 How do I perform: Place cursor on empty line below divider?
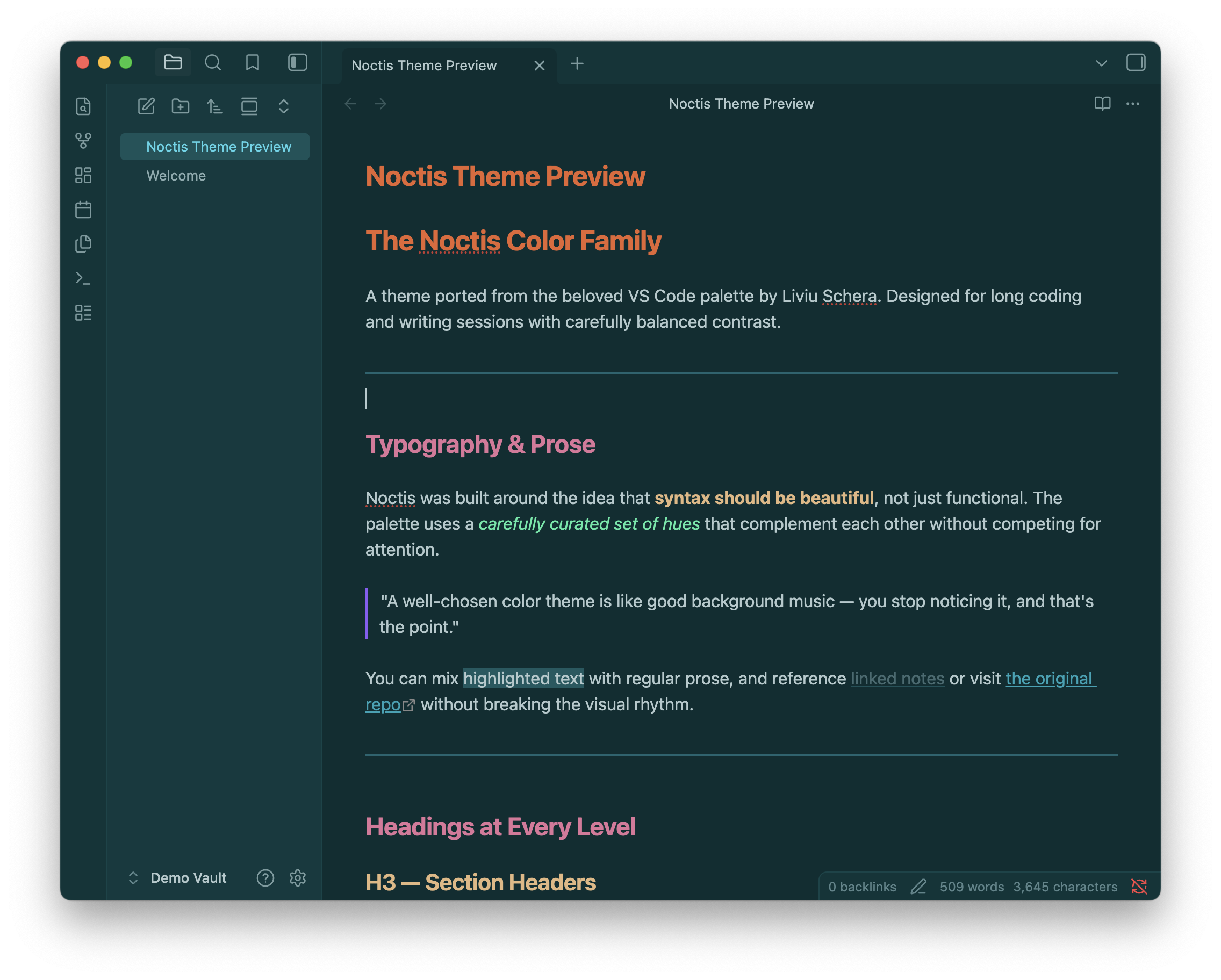coord(741,399)
